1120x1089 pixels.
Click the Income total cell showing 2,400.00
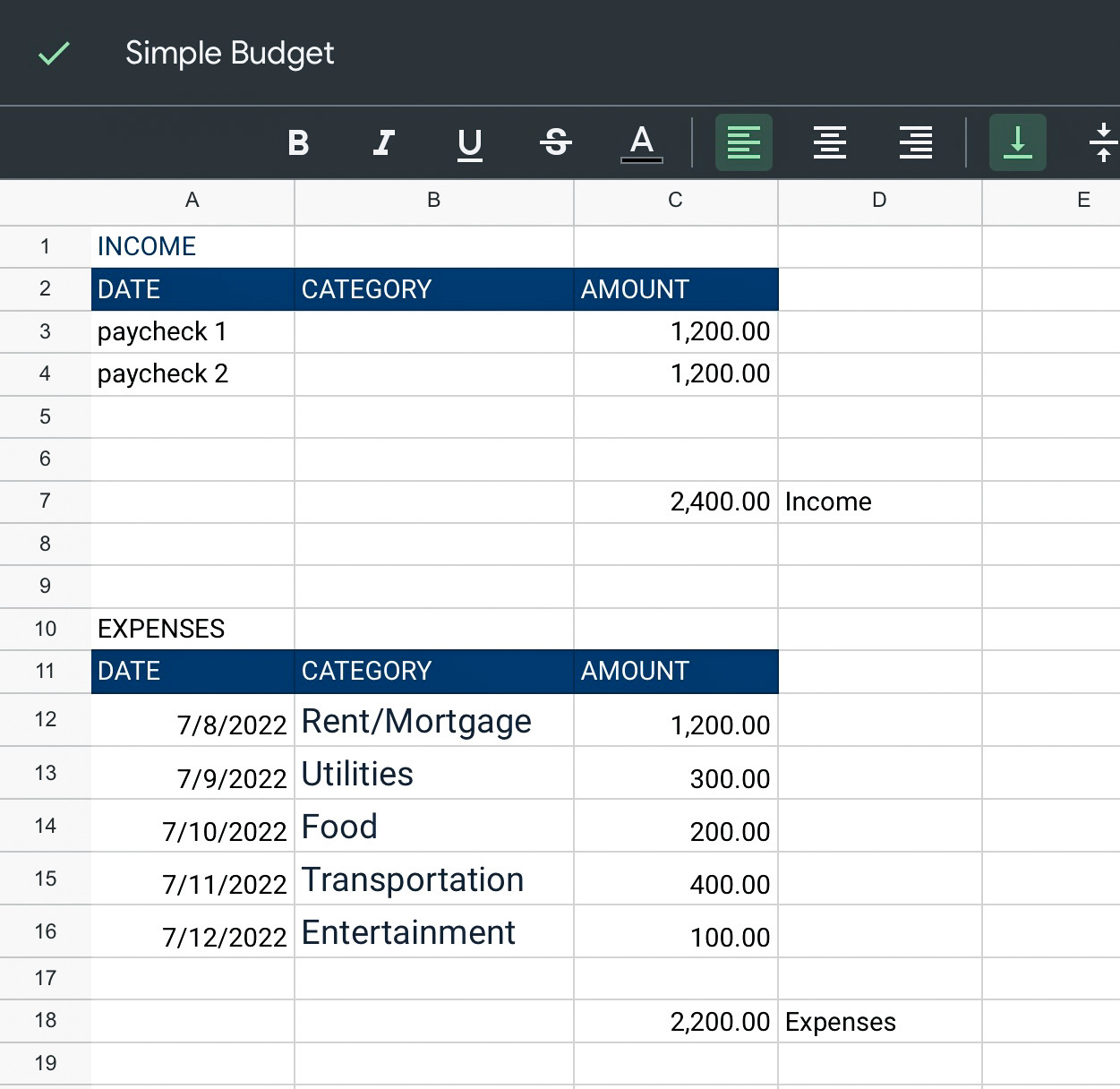(x=676, y=502)
